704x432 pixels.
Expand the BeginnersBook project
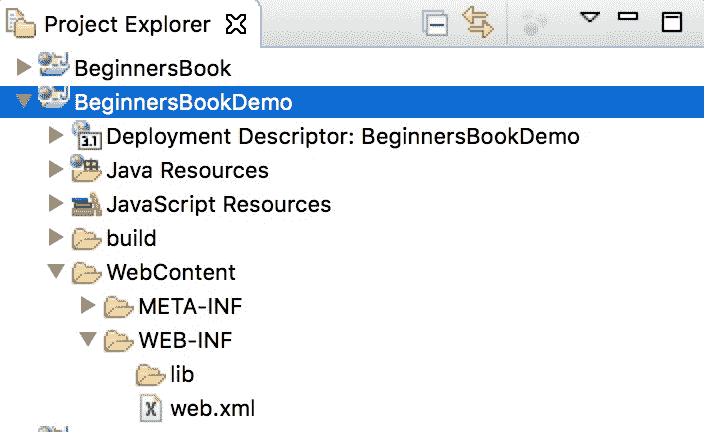pyautogui.click(x=25, y=68)
